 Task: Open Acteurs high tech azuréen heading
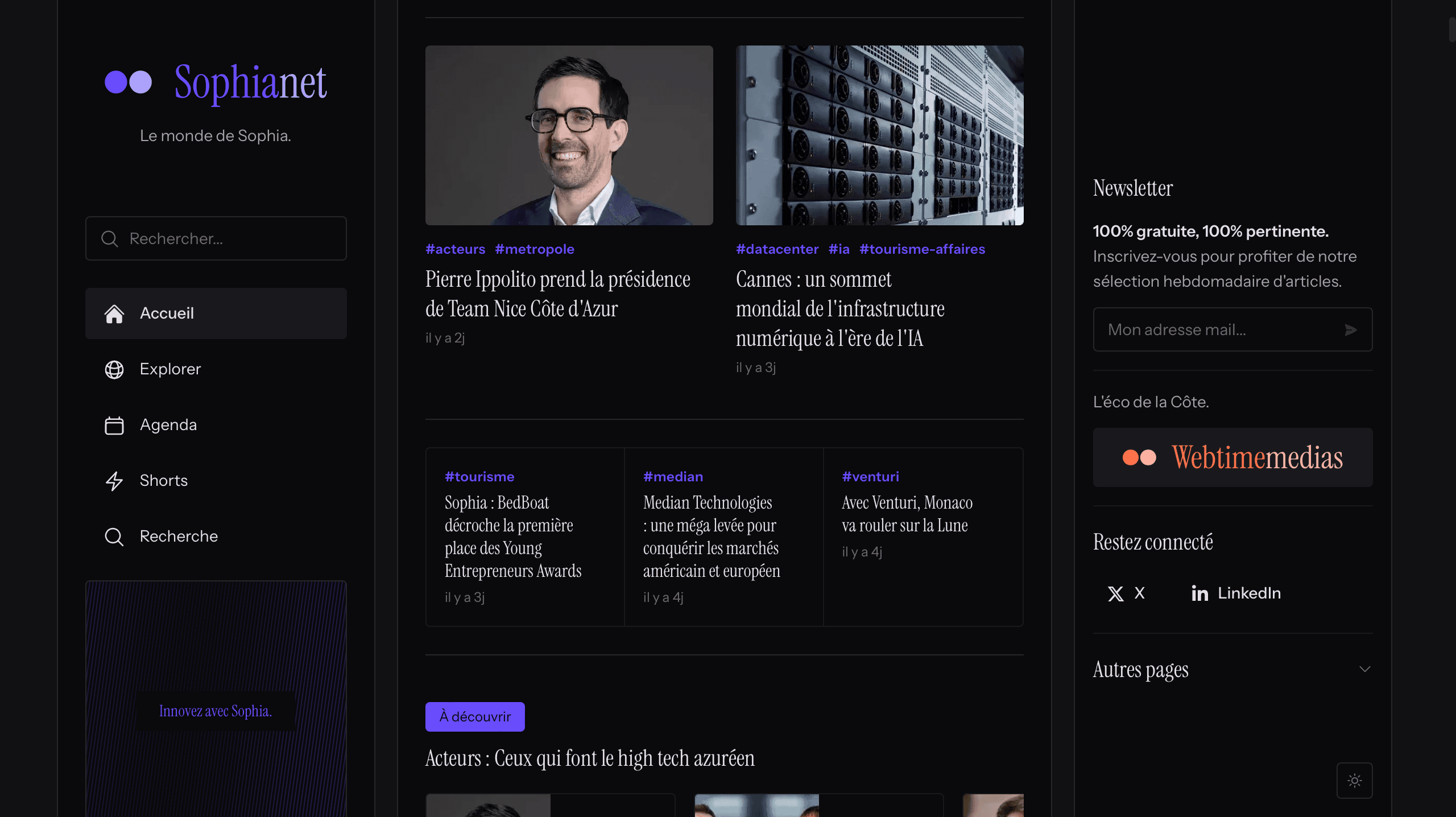tap(590, 758)
